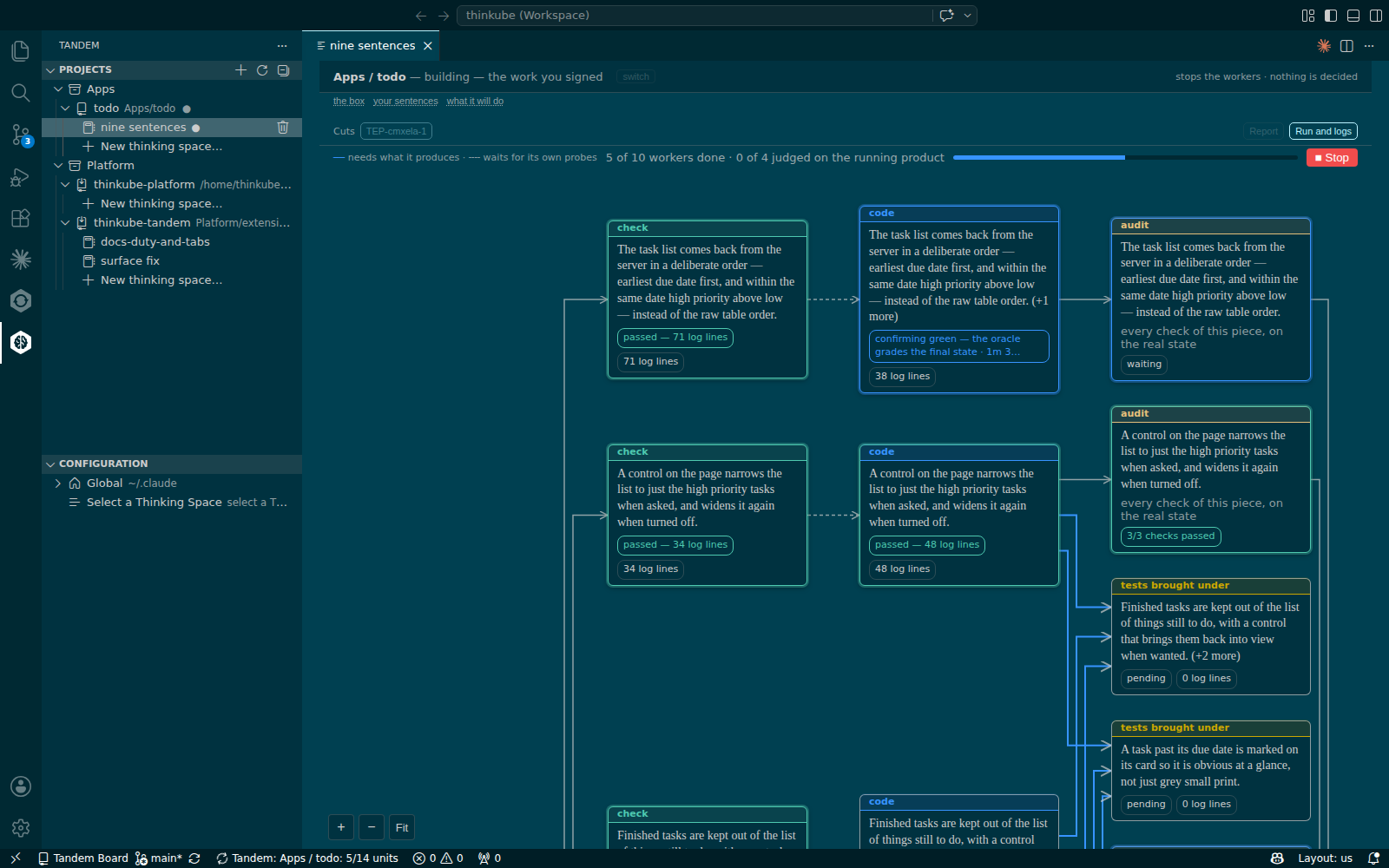The height and width of the screenshot is (868, 1389).
Task: Collapse the Apps tree folder
Action: pos(58,89)
